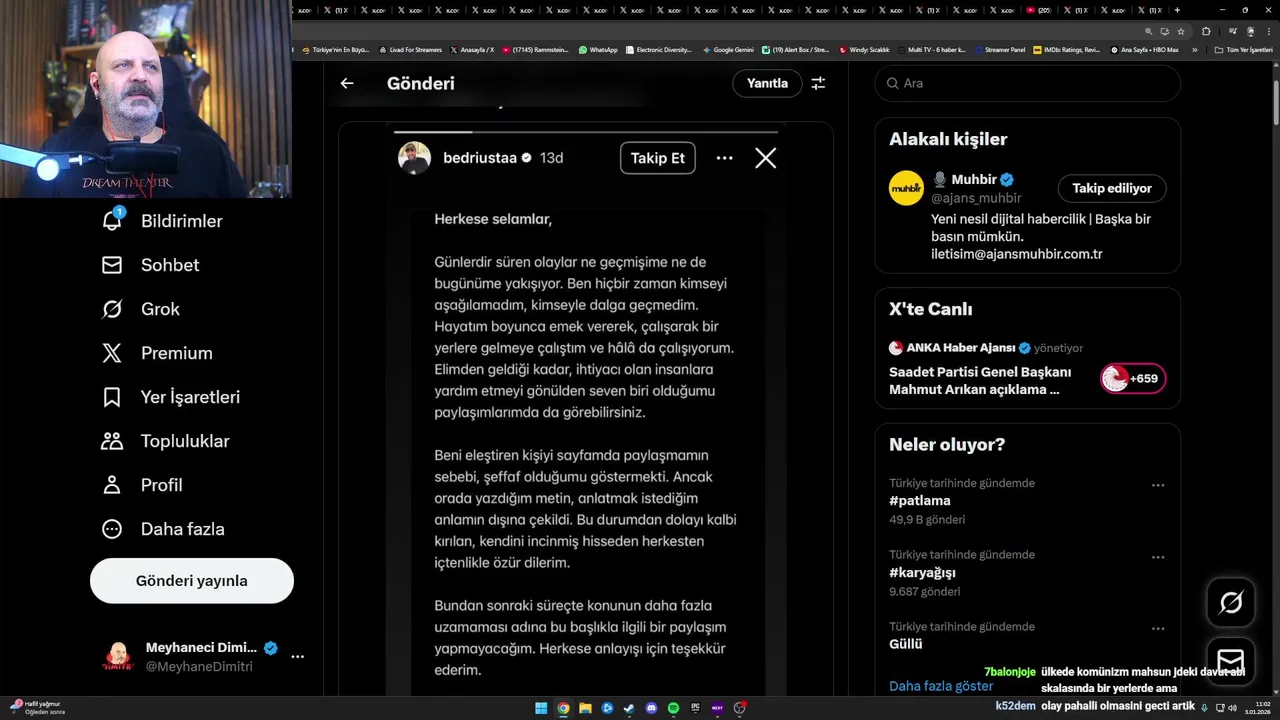Focus the Ara search field
Screen dimensions: 1280x720
click(x=1028, y=84)
